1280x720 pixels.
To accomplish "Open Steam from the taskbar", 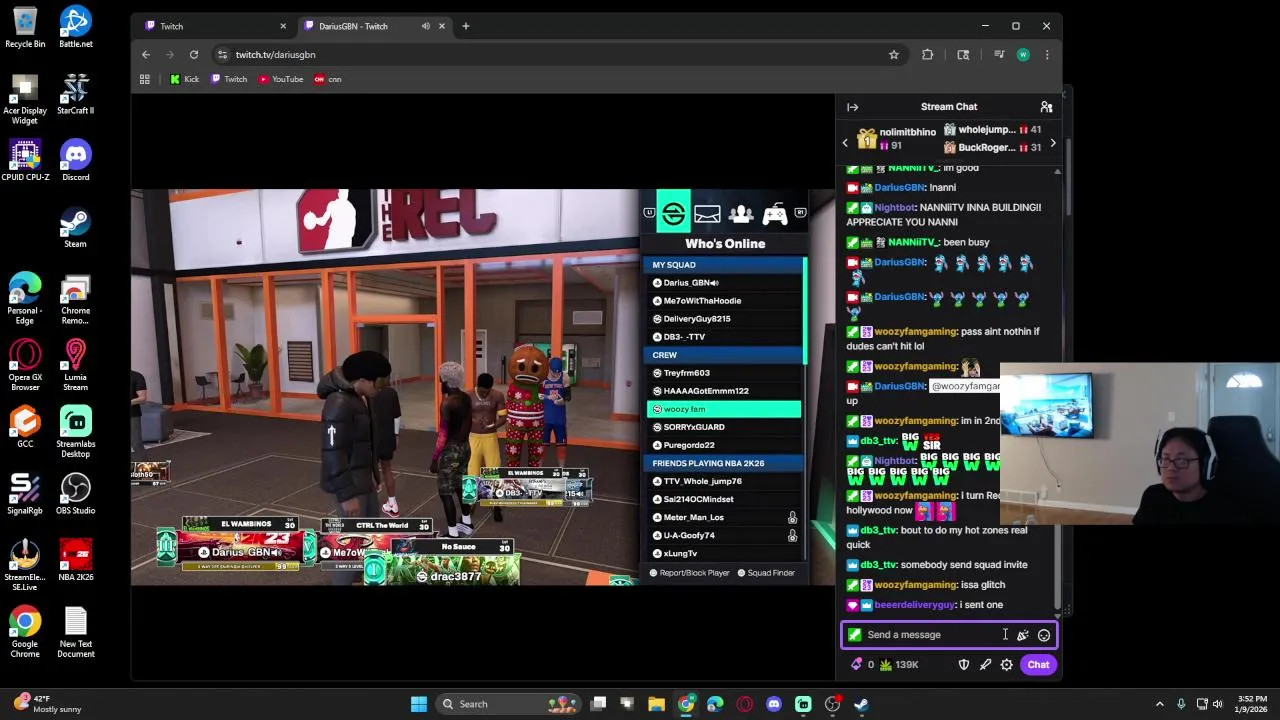I will [861, 704].
